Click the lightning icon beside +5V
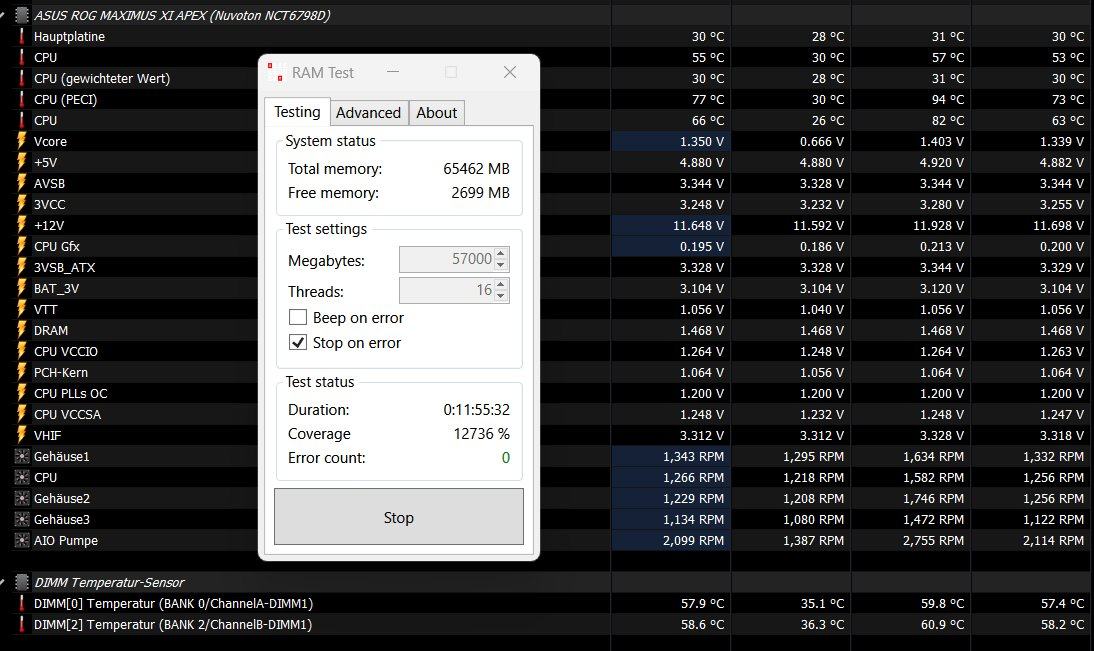 tap(22, 162)
